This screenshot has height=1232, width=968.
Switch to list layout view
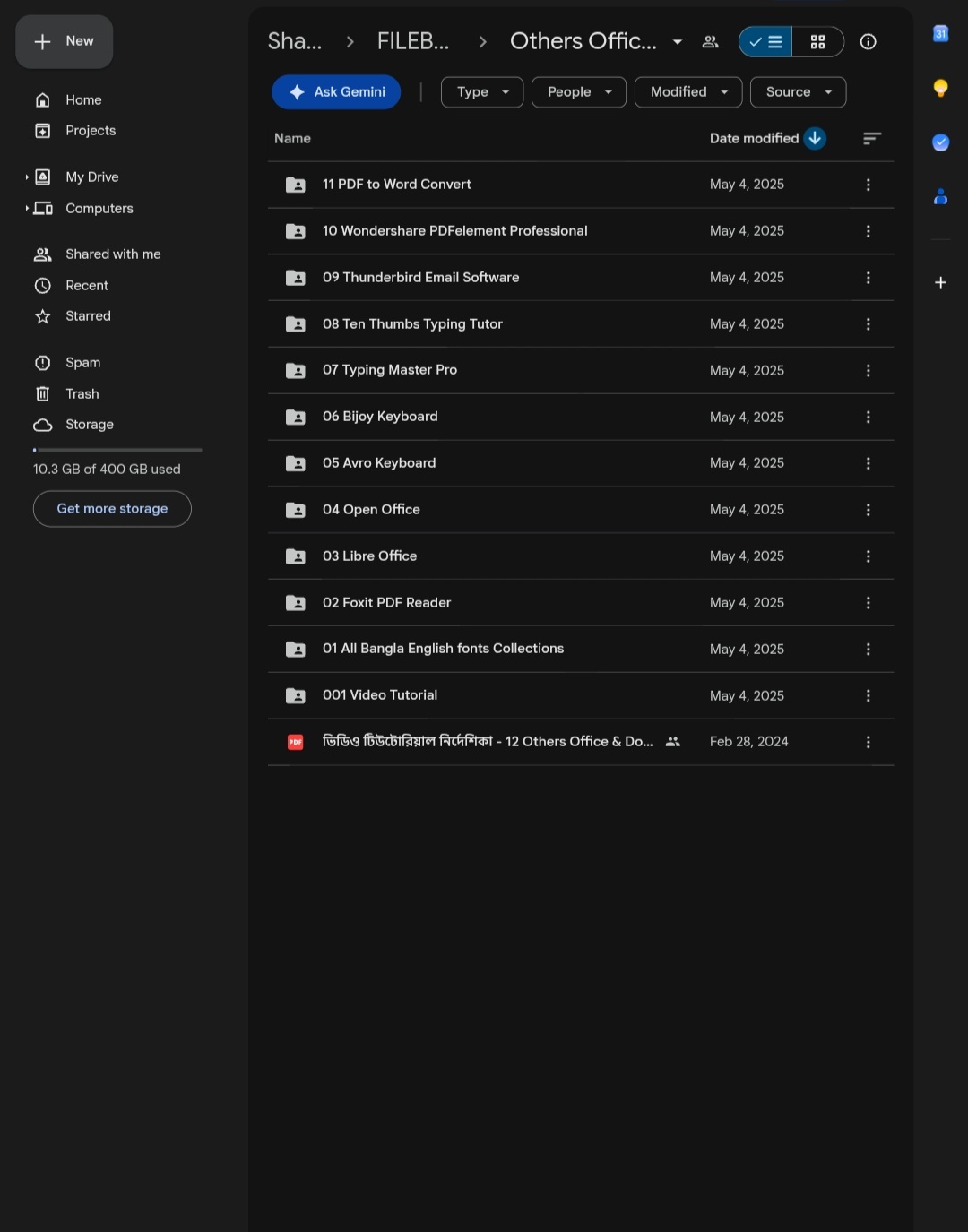click(x=765, y=41)
